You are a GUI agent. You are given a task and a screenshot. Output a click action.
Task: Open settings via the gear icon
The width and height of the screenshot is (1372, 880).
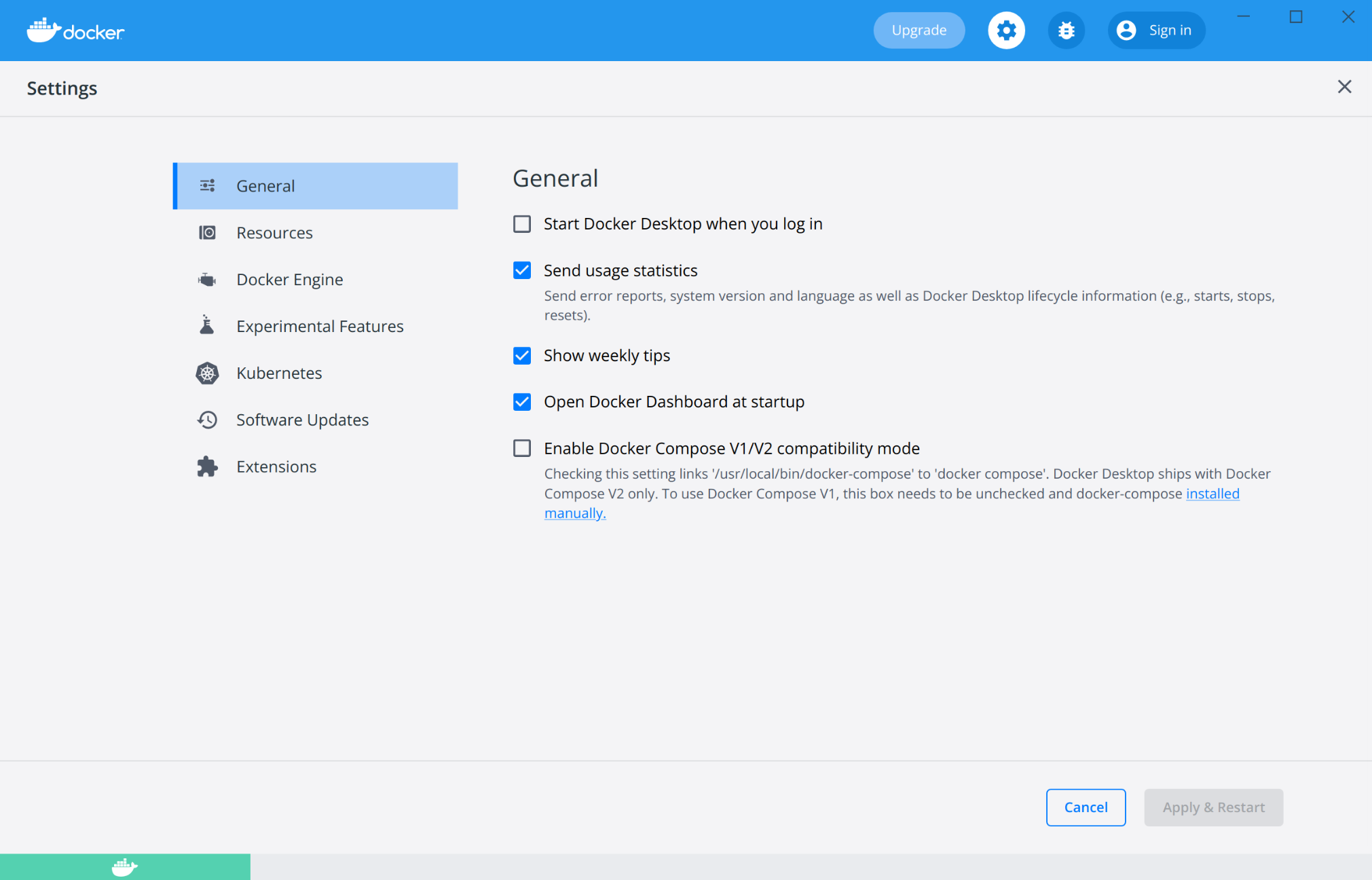click(1006, 31)
